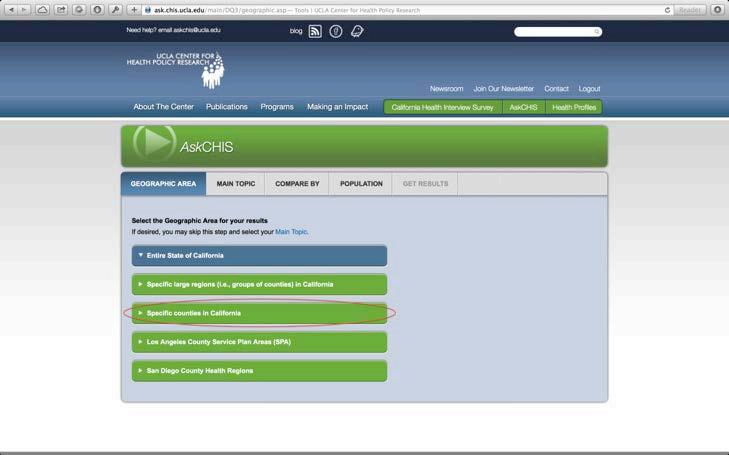729x455 pixels.
Task: Click the UCLA Center for Health Policy Research logo
Action: click(176, 70)
